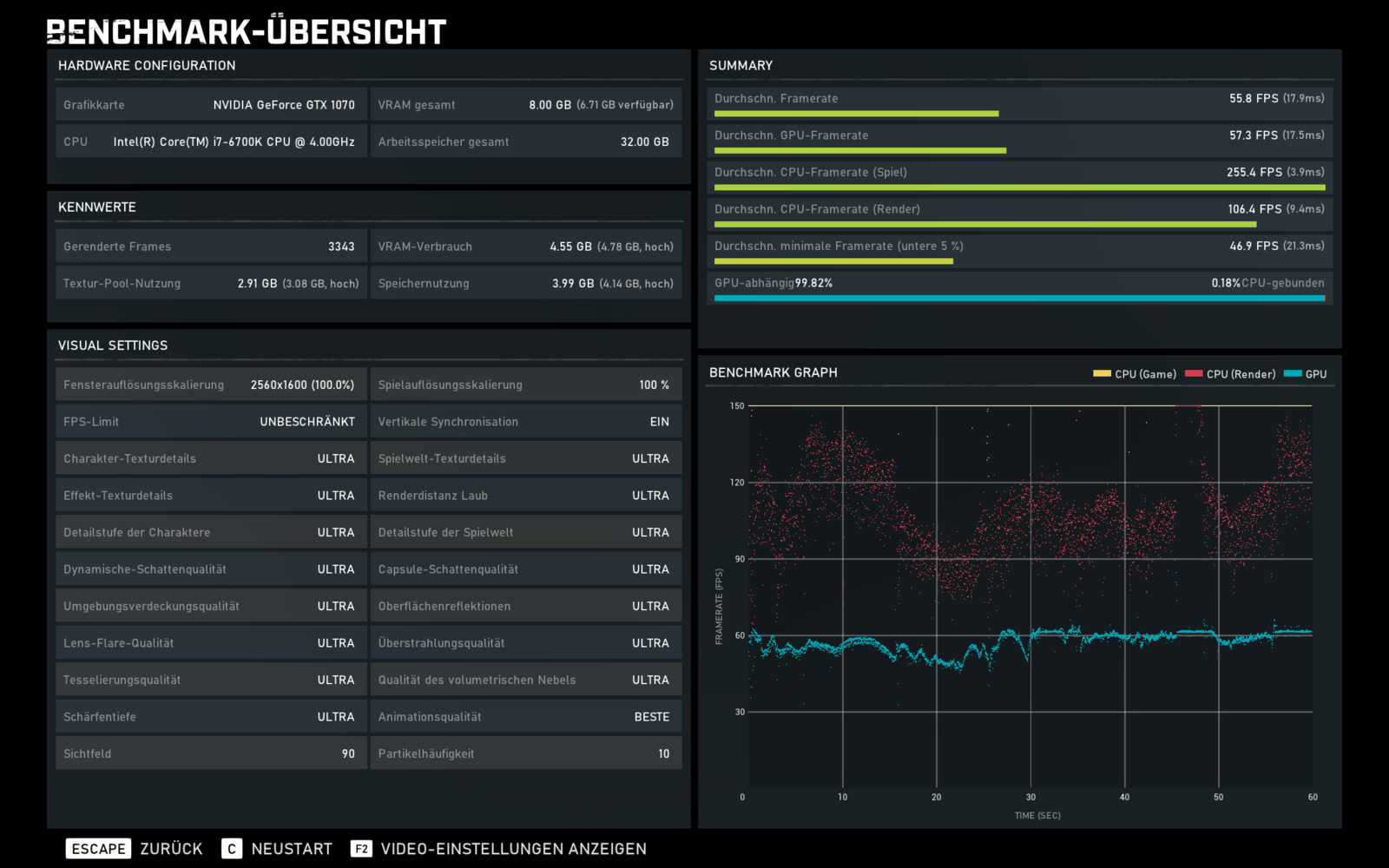The image size is (1389, 868).
Task: Open VIDEO-EINSTELLUNGEN ANZEIGEN
Action: tap(514, 849)
